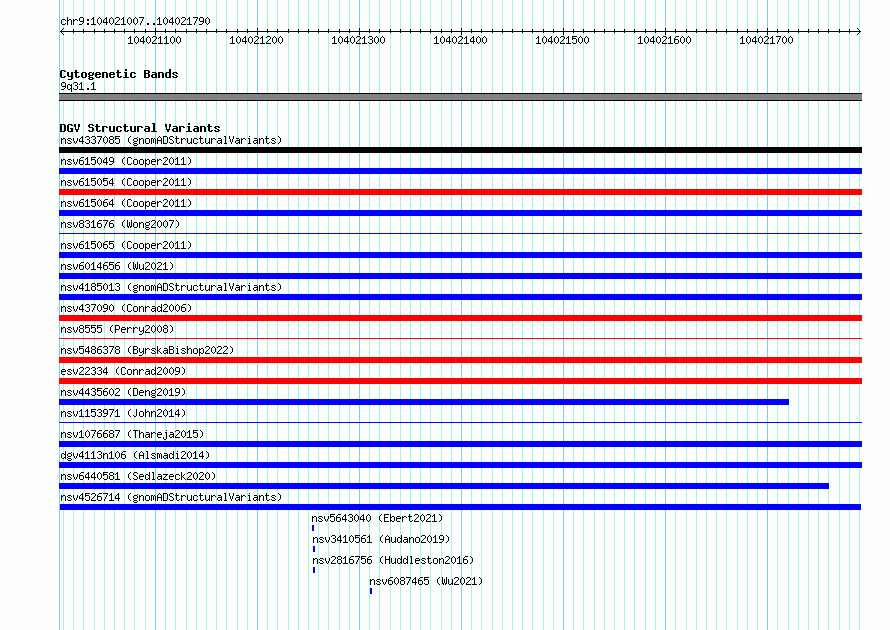The image size is (890, 630).
Task: Open nsv1153971 (John2014) label
Action: tap(123, 413)
